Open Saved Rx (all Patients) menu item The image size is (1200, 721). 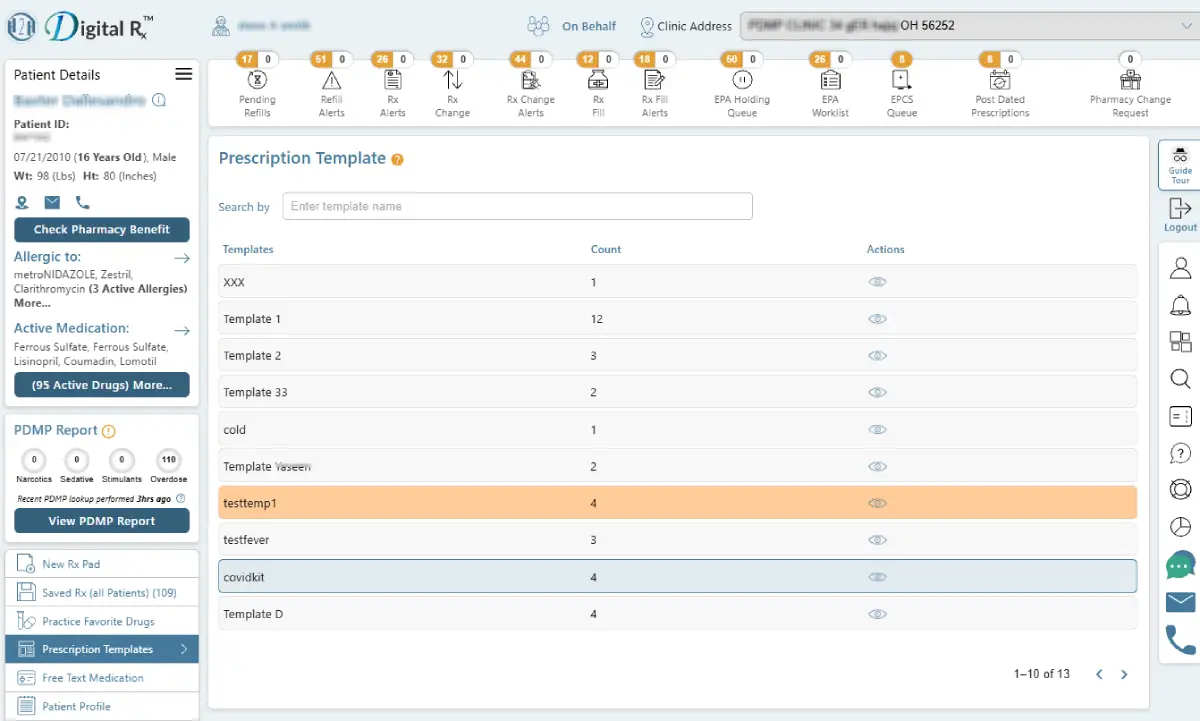coord(102,593)
